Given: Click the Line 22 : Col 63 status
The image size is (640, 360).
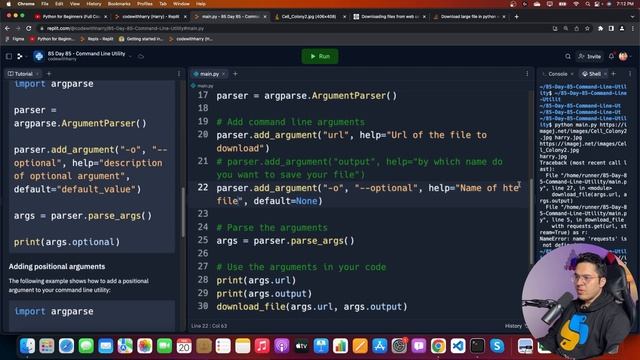Looking at the screenshot, I should tap(209, 326).
